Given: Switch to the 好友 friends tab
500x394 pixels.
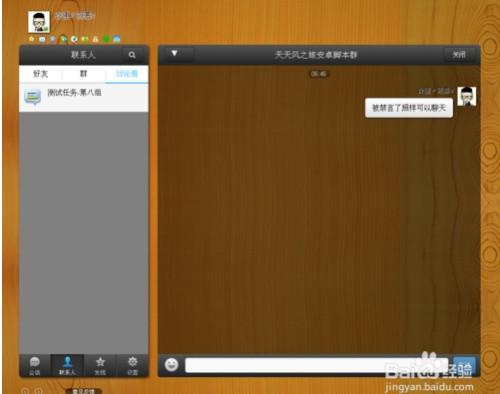Looking at the screenshot, I should pos(41,74).
